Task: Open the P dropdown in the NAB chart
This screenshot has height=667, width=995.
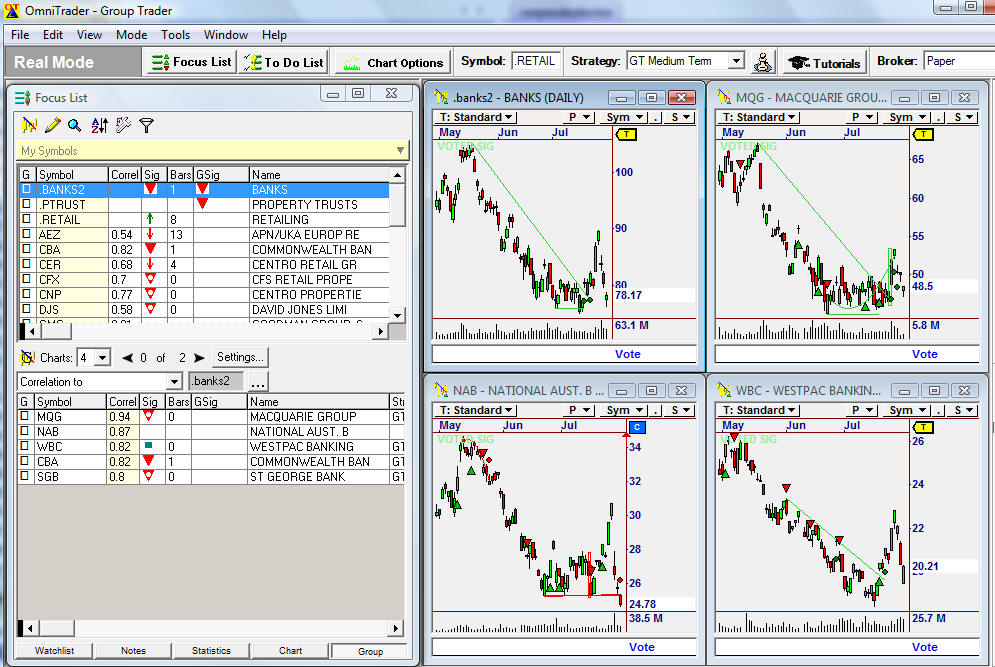Action: point(579,411)
